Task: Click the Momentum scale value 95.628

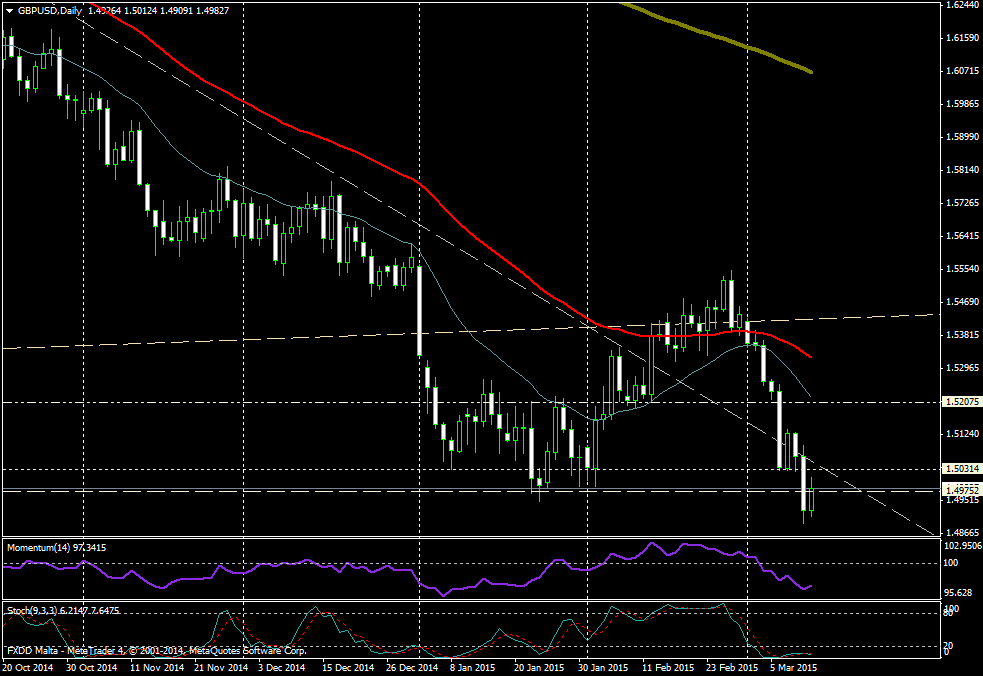Action: click(x=959, y=592)
